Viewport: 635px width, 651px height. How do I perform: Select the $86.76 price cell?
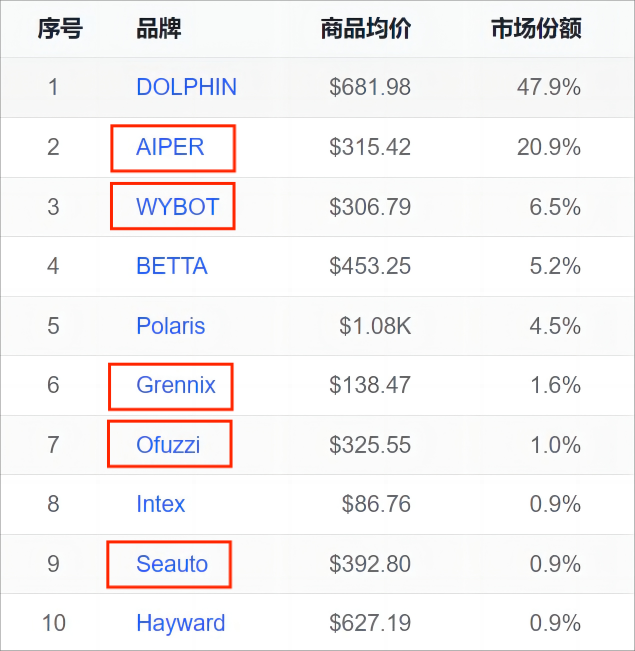[x=376, y=504]
